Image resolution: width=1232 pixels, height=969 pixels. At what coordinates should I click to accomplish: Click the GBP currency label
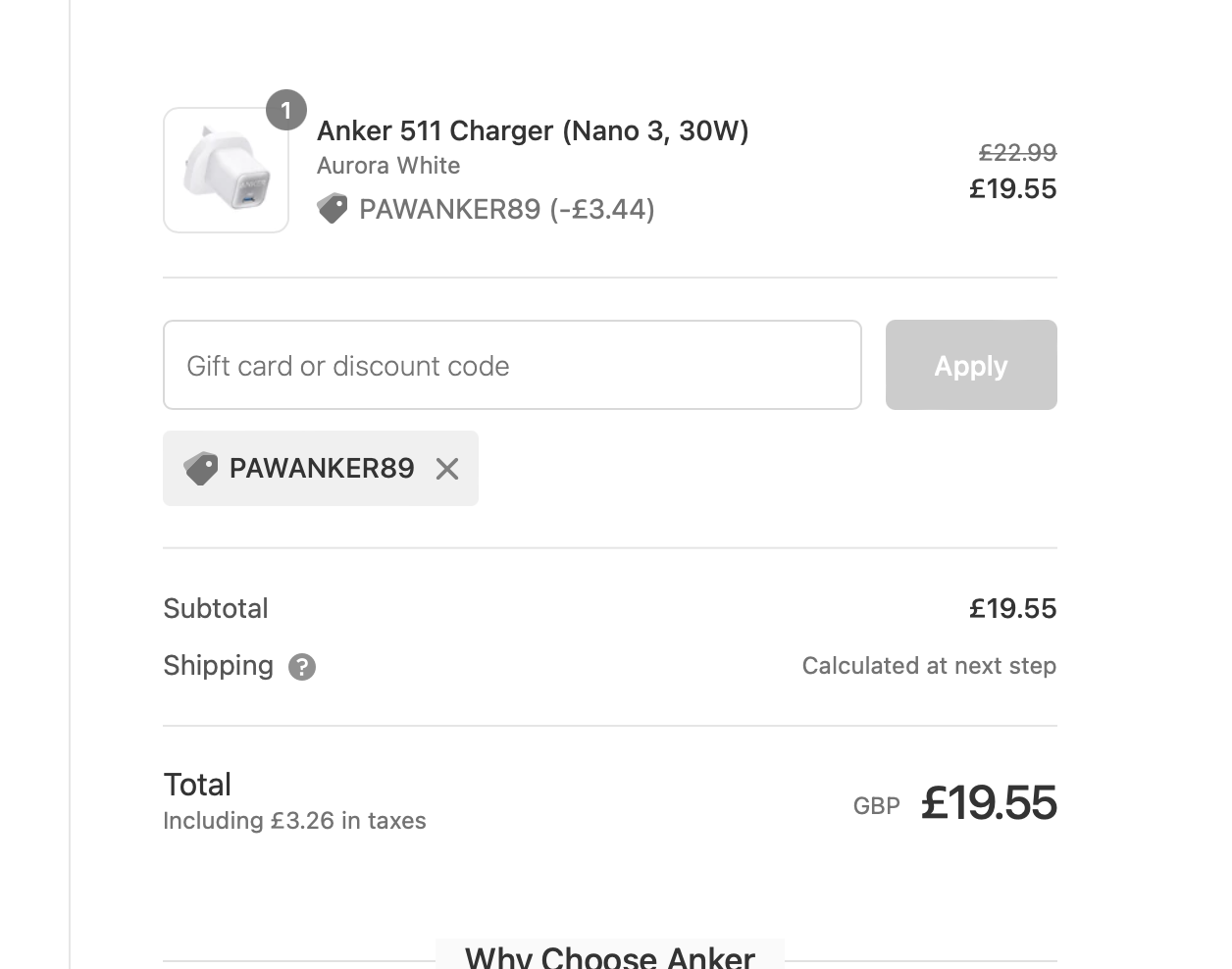[876, 806]
